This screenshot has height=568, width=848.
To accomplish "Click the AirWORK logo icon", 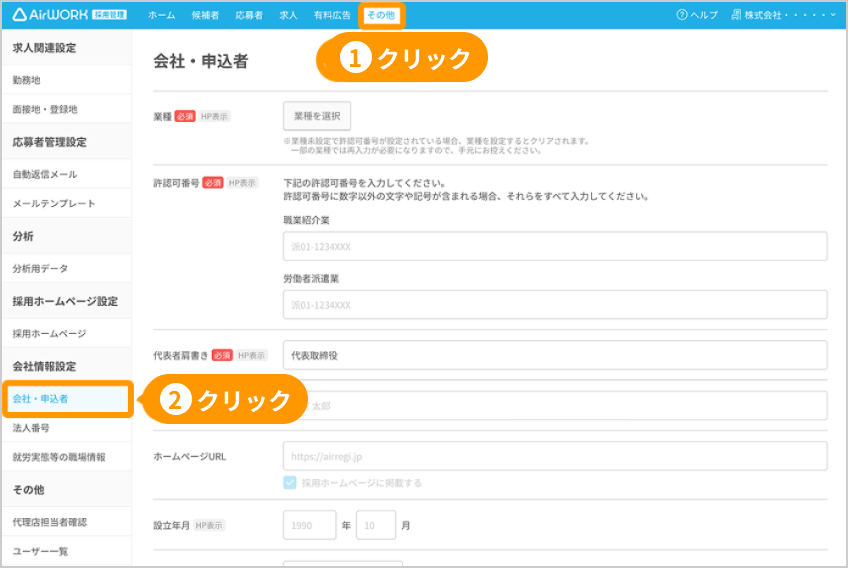I will (x=19, y=15).
